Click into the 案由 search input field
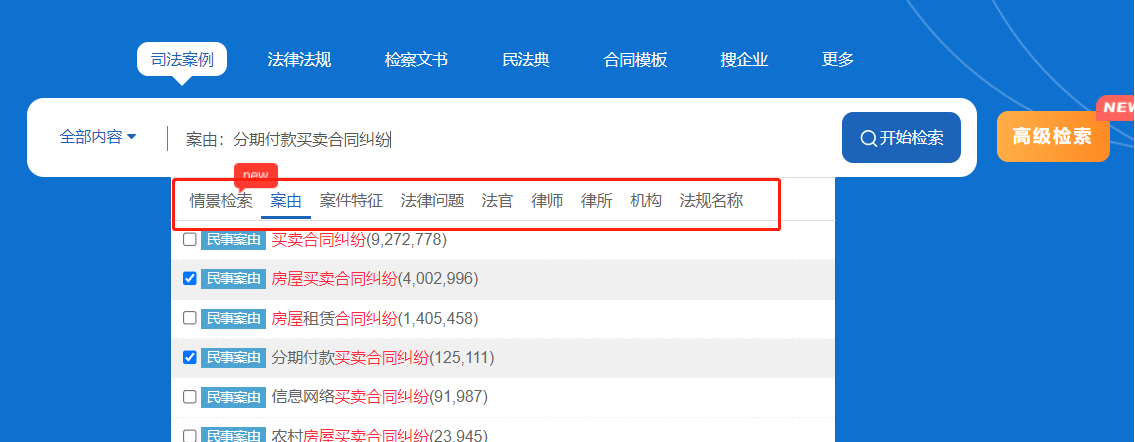The height and width of the screenshot is (442, 1135). pyautogui.click(x=500, y=139)
